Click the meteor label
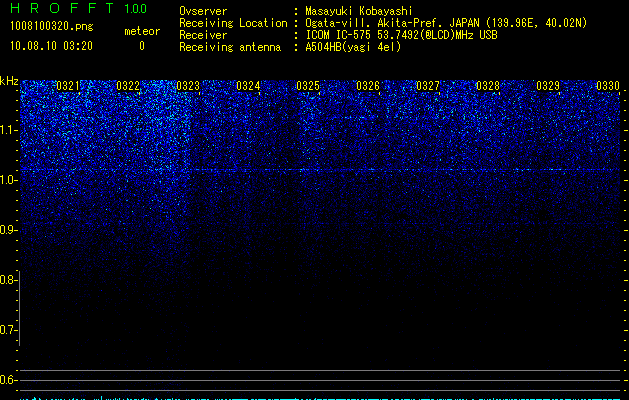Screen dimensions: 629x400 tap(142, 31)
